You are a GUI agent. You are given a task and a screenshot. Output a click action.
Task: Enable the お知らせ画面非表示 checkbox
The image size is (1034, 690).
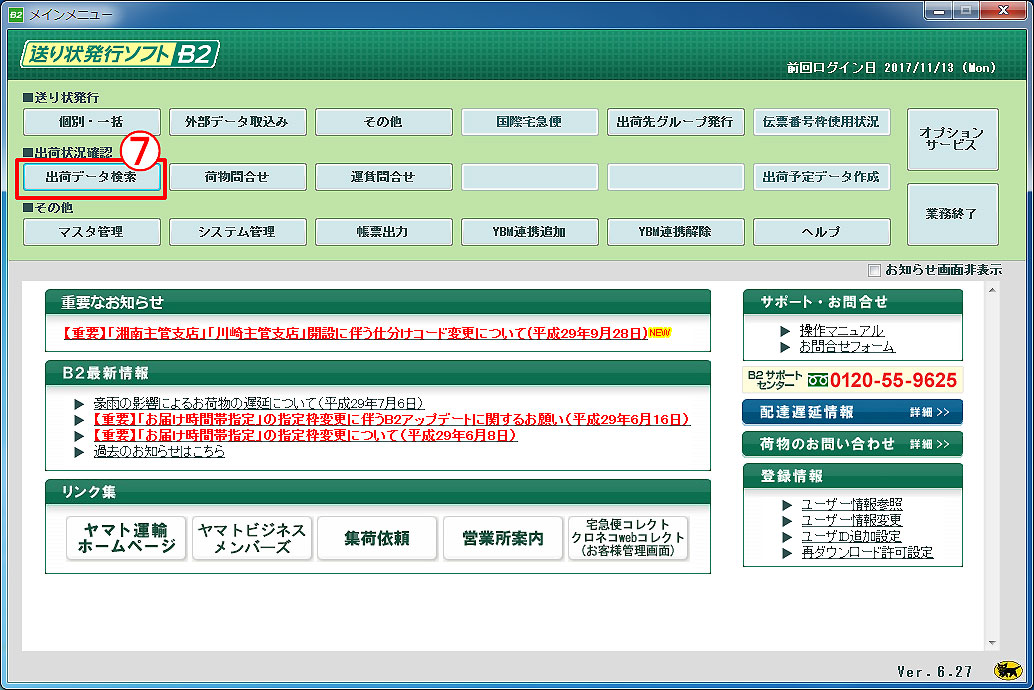(875, 270)
